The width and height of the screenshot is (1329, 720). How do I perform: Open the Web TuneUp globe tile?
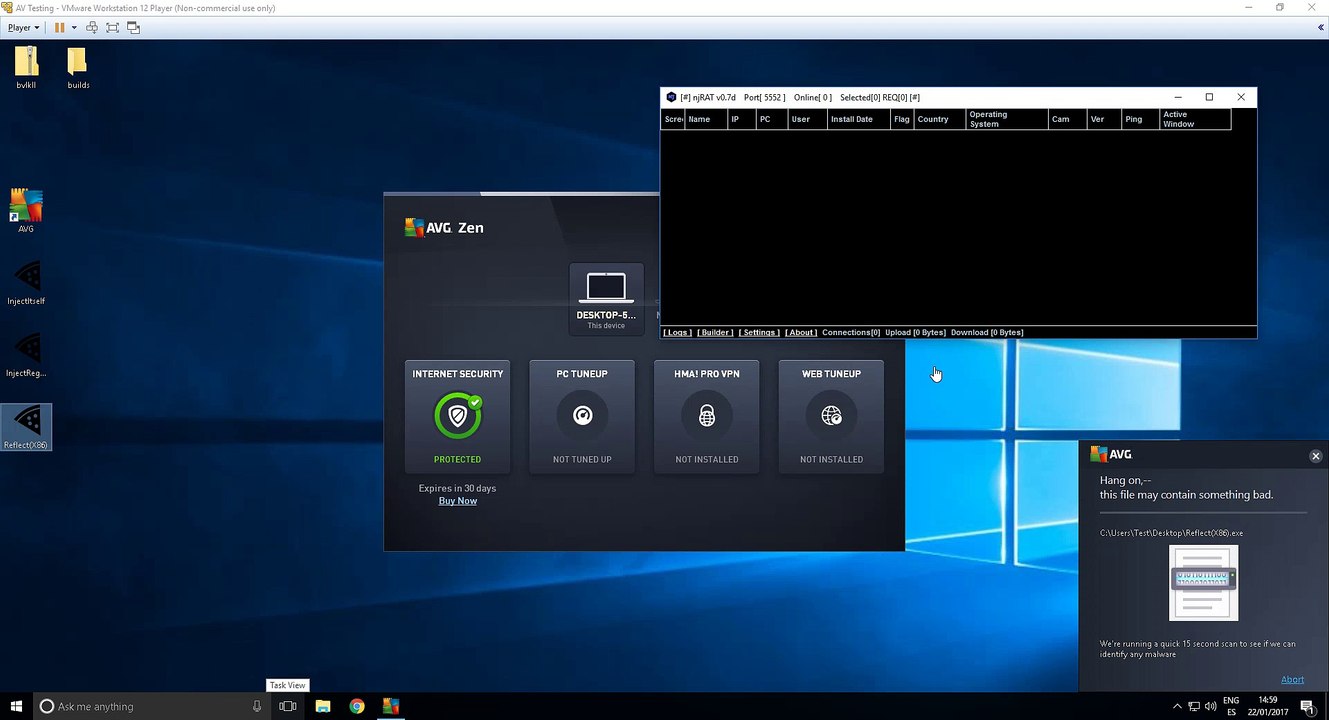[x=831, y=416]
